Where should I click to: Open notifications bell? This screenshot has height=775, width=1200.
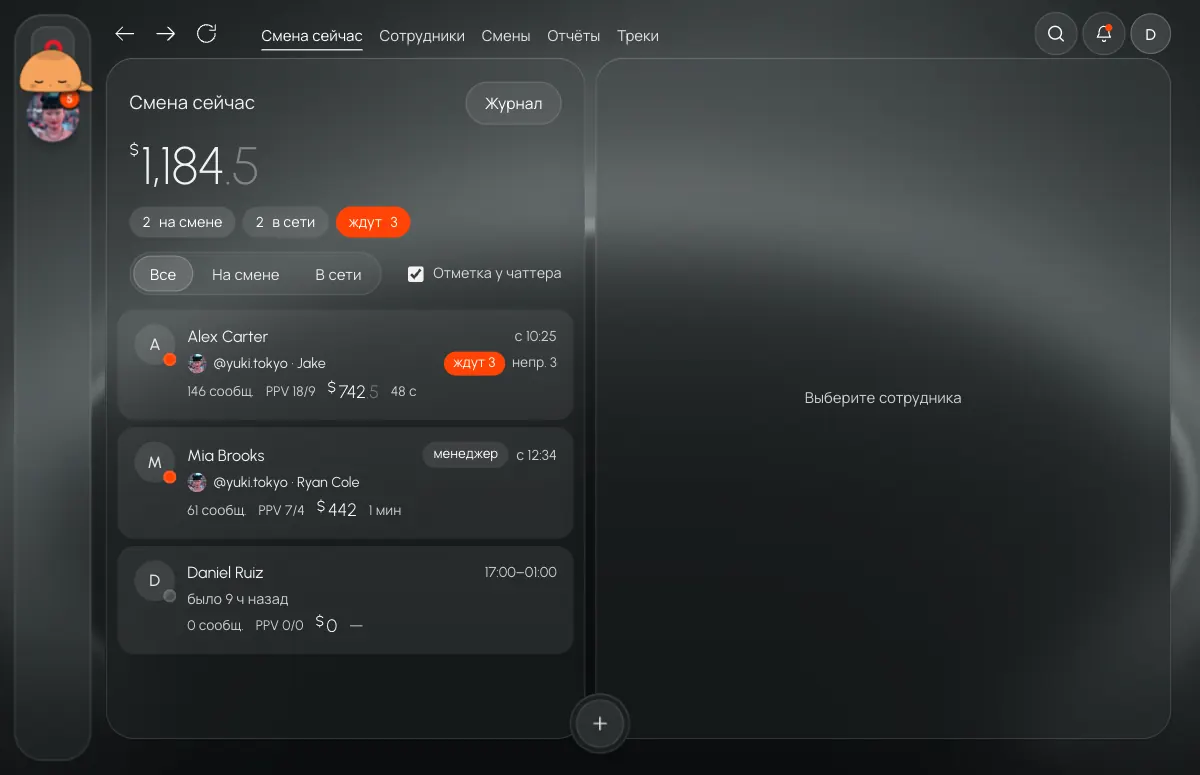click(x=1104, y=34)
